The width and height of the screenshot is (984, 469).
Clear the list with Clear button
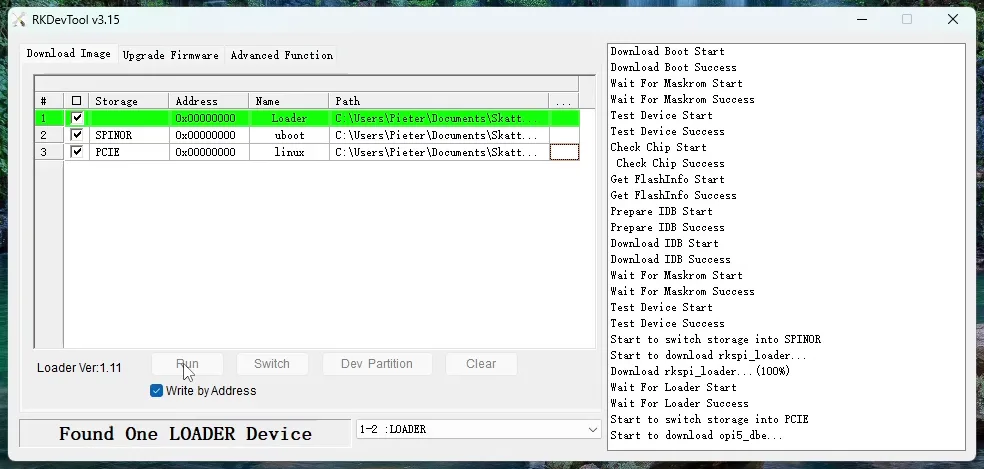(481, 364)
